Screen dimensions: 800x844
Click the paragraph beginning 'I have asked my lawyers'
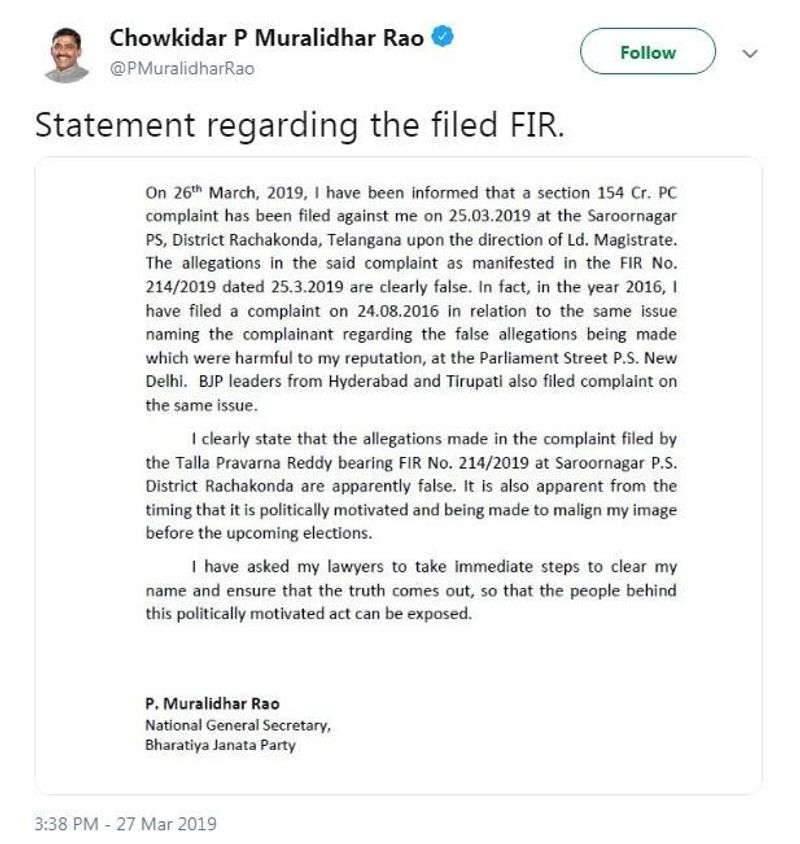click(411, 590)
